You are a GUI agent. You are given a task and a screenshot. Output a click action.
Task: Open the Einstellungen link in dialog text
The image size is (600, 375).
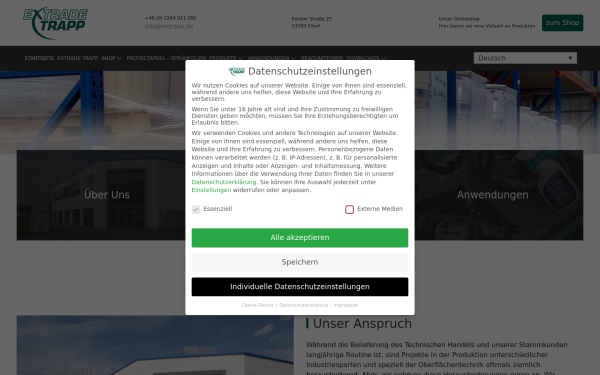(211, 190)
